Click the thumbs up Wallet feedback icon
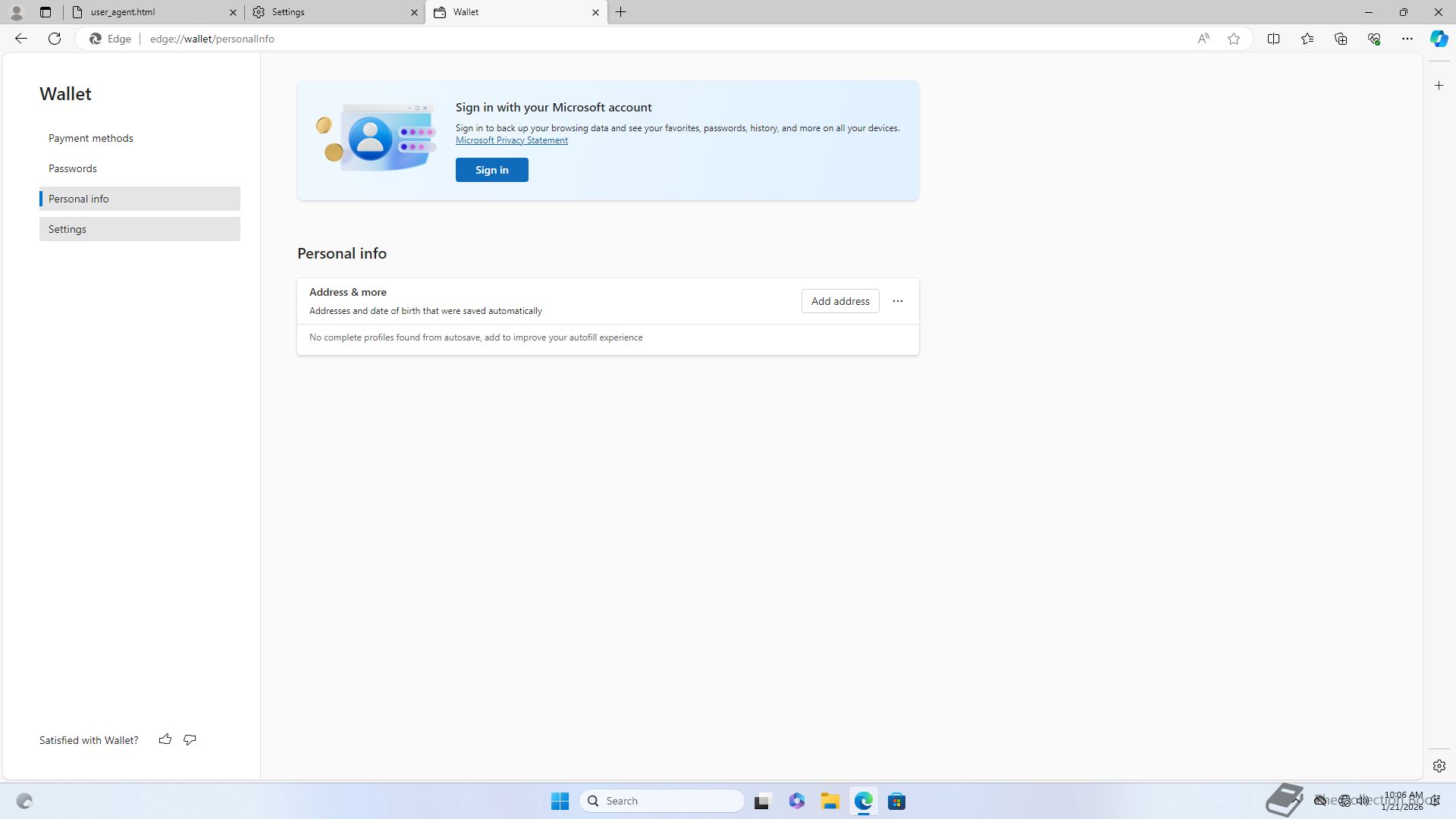Screen dimensions: 1456x819 pos(165,739)
